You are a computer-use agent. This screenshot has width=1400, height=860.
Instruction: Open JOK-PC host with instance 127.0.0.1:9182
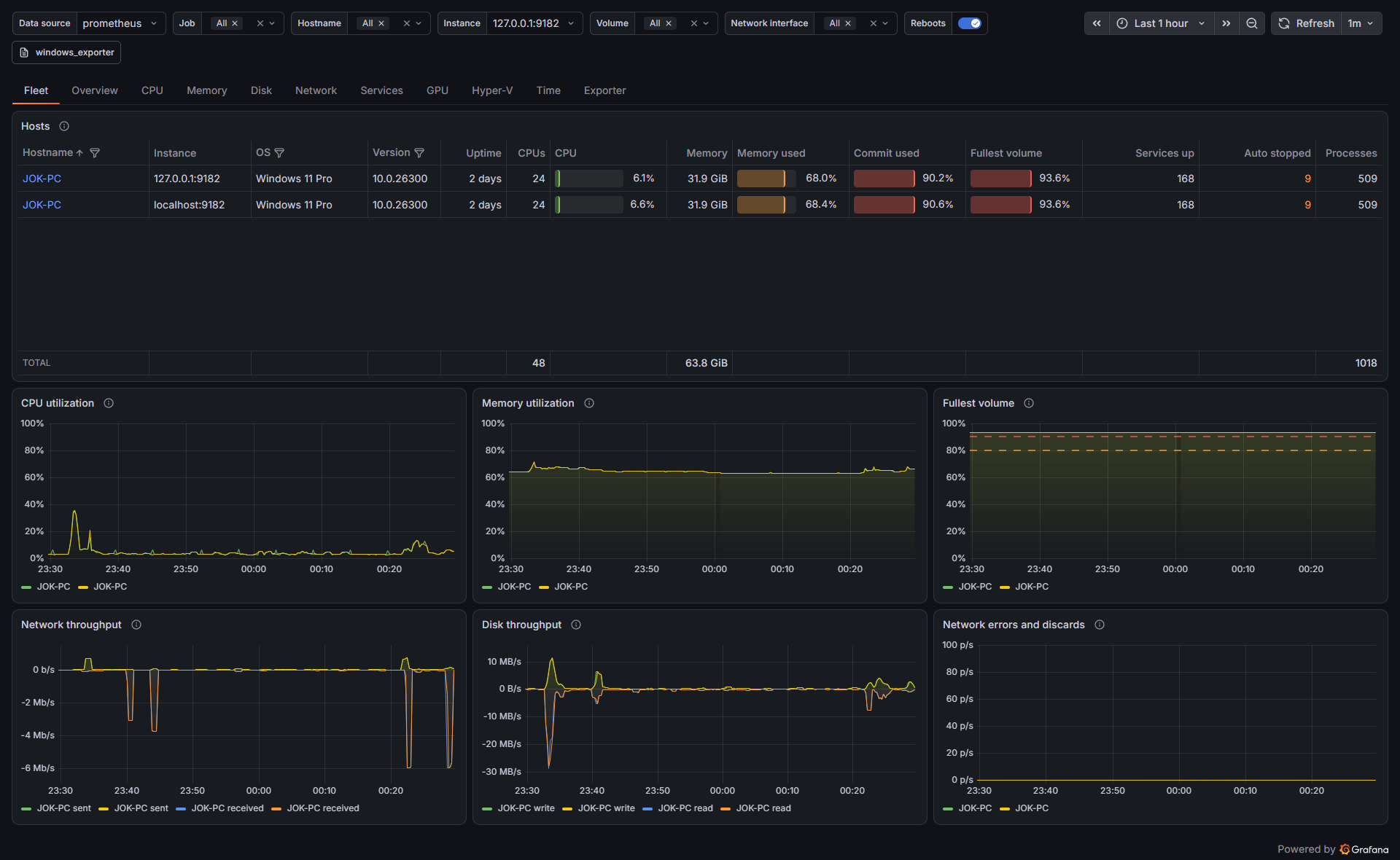[x=42, y=179]
